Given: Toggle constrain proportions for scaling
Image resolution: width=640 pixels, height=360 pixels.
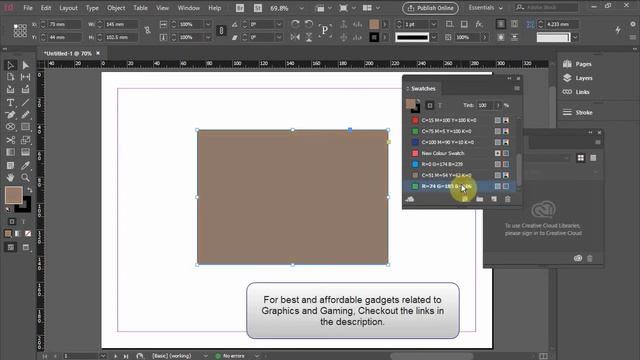Looking at the screenshot, I should coord(221,31).
